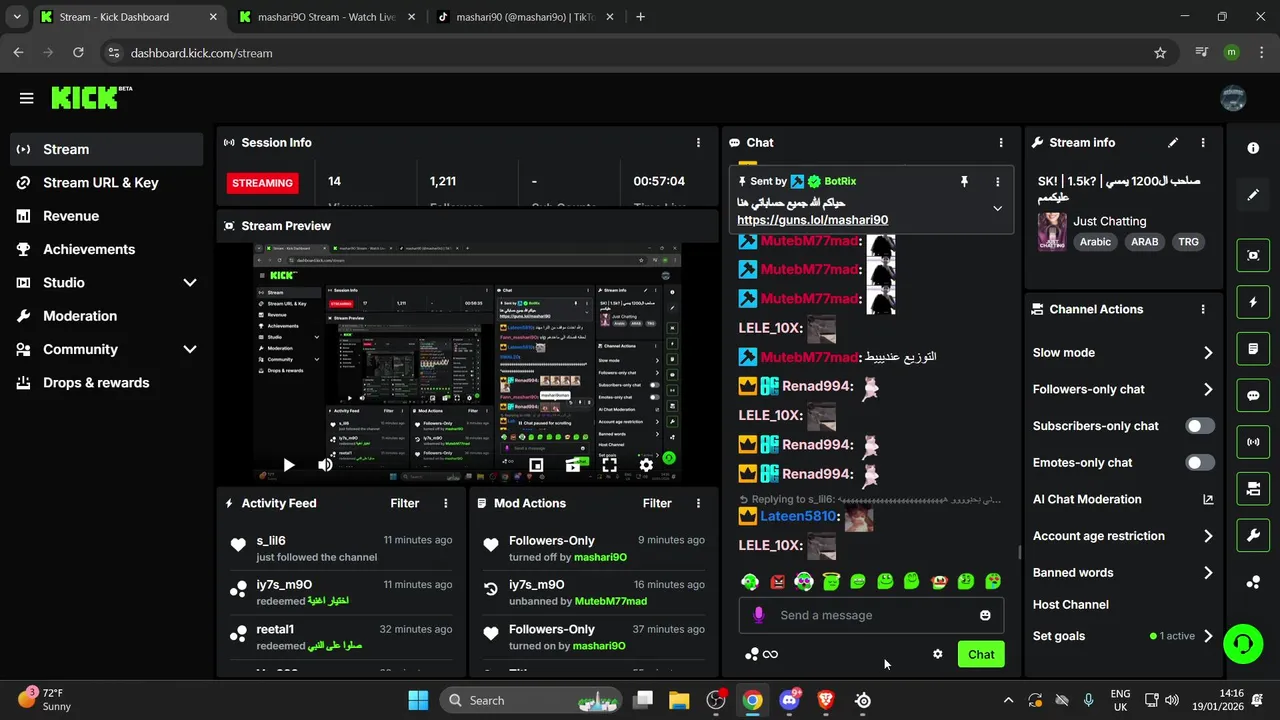
Task: Click Host Channel
Action: coord(1071,605)
